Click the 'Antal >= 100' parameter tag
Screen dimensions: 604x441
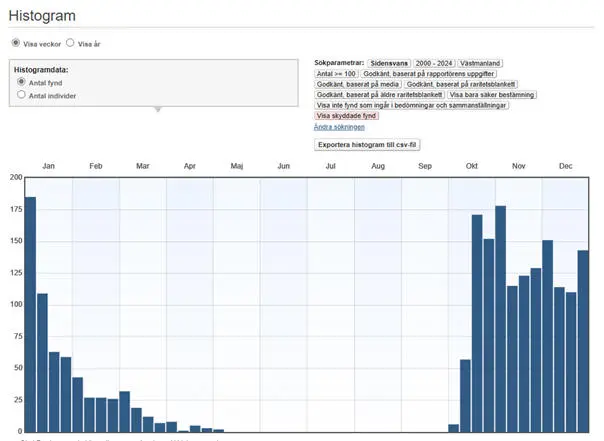[x=336, y=73]
